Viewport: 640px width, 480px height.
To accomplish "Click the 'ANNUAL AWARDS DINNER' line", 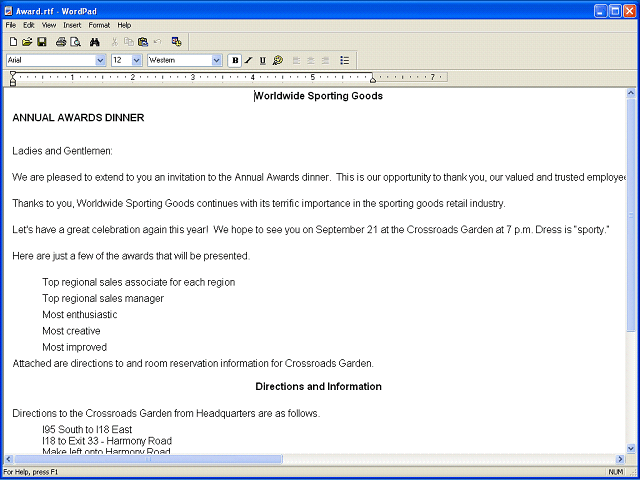I will (x=78, y=118).
